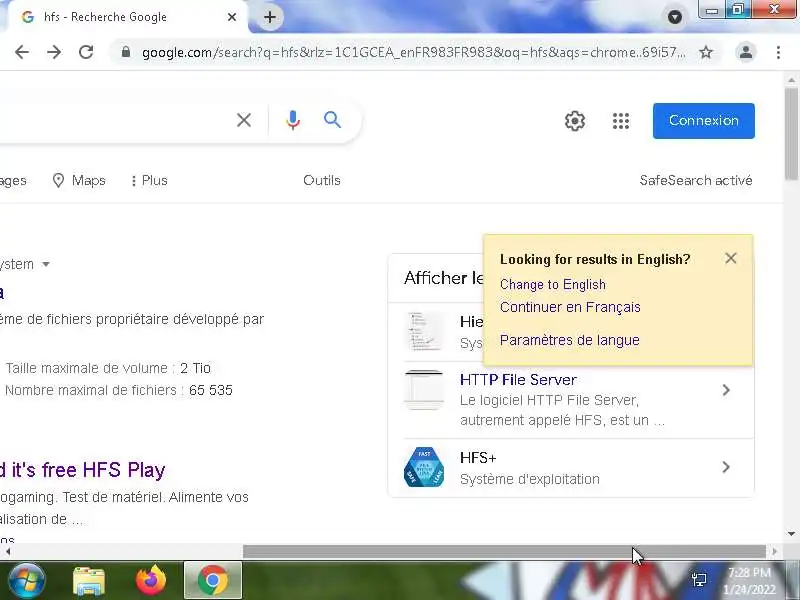Open Google settings gear
The width and height of the screenshot is (800, 600).
(x=575, y=121)
